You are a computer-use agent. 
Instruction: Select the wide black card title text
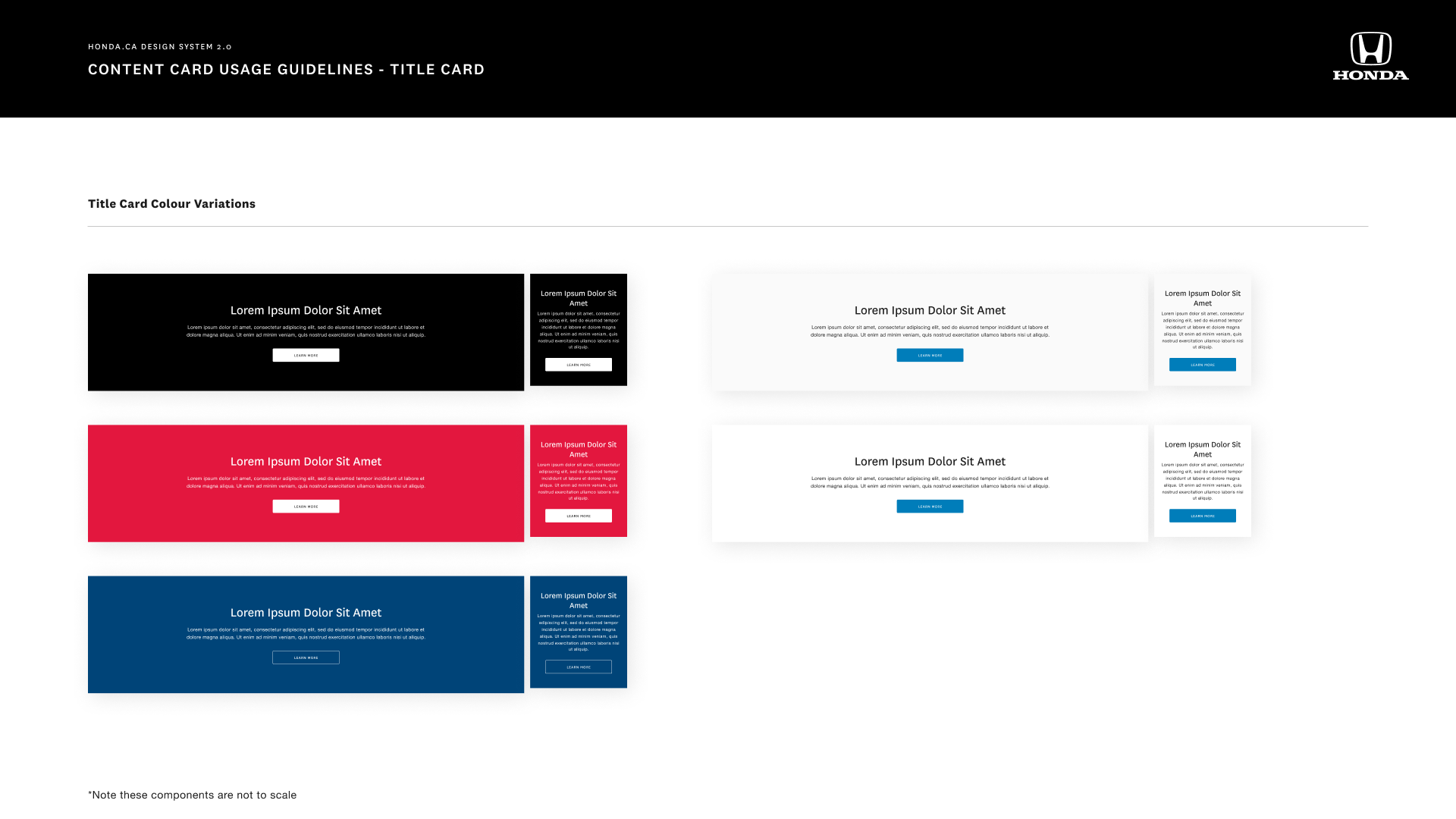306,310
